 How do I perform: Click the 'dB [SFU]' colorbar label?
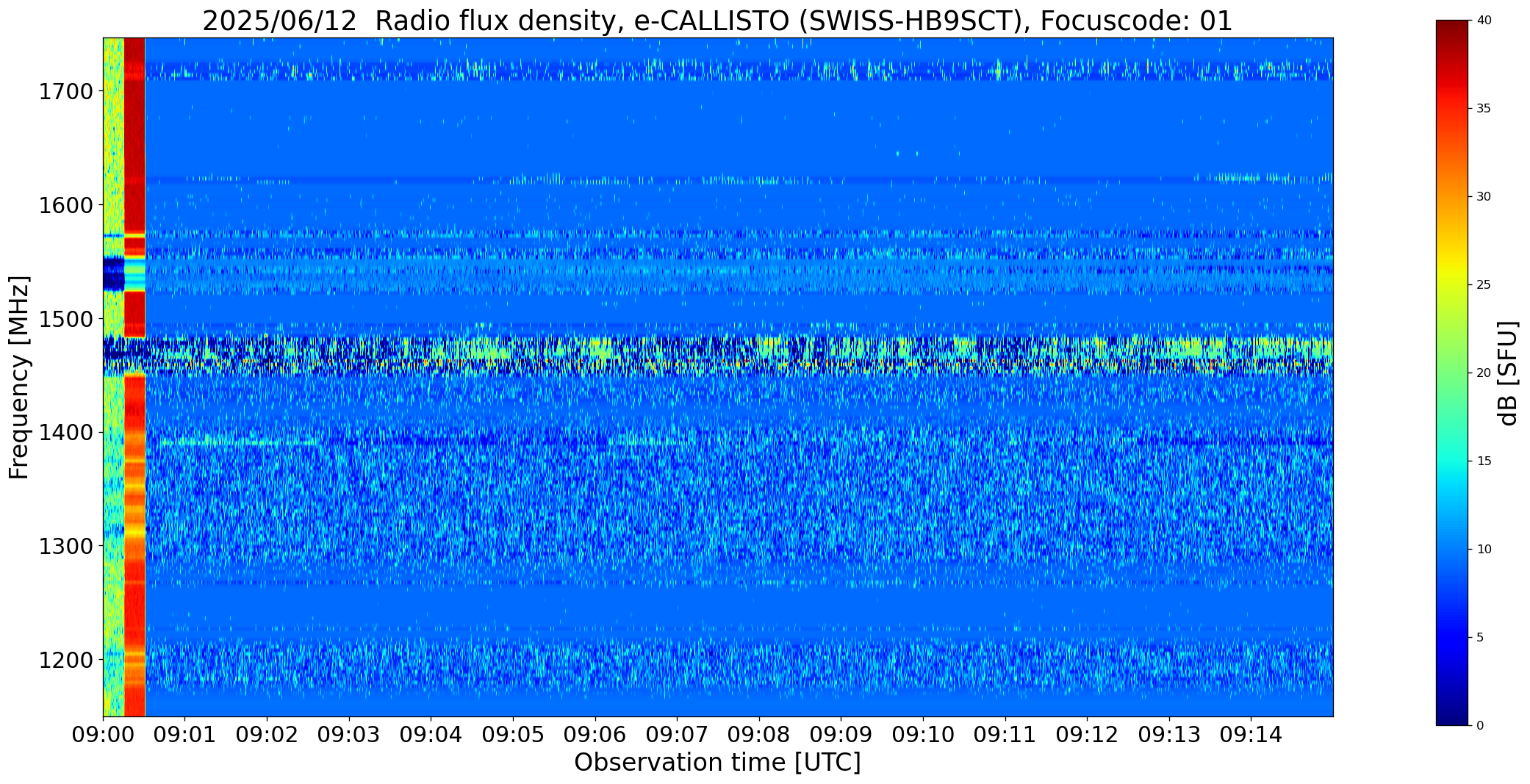1508,373
